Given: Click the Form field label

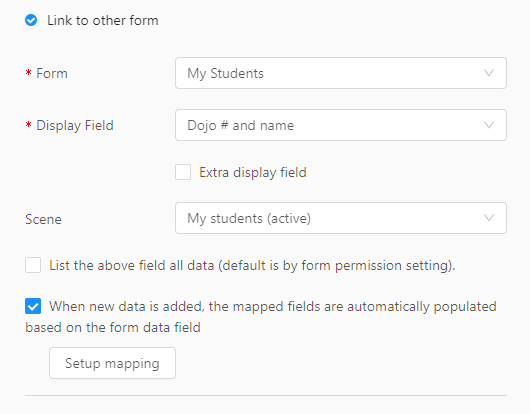Looking at the screenshot, I should click(x=52, y=73).
